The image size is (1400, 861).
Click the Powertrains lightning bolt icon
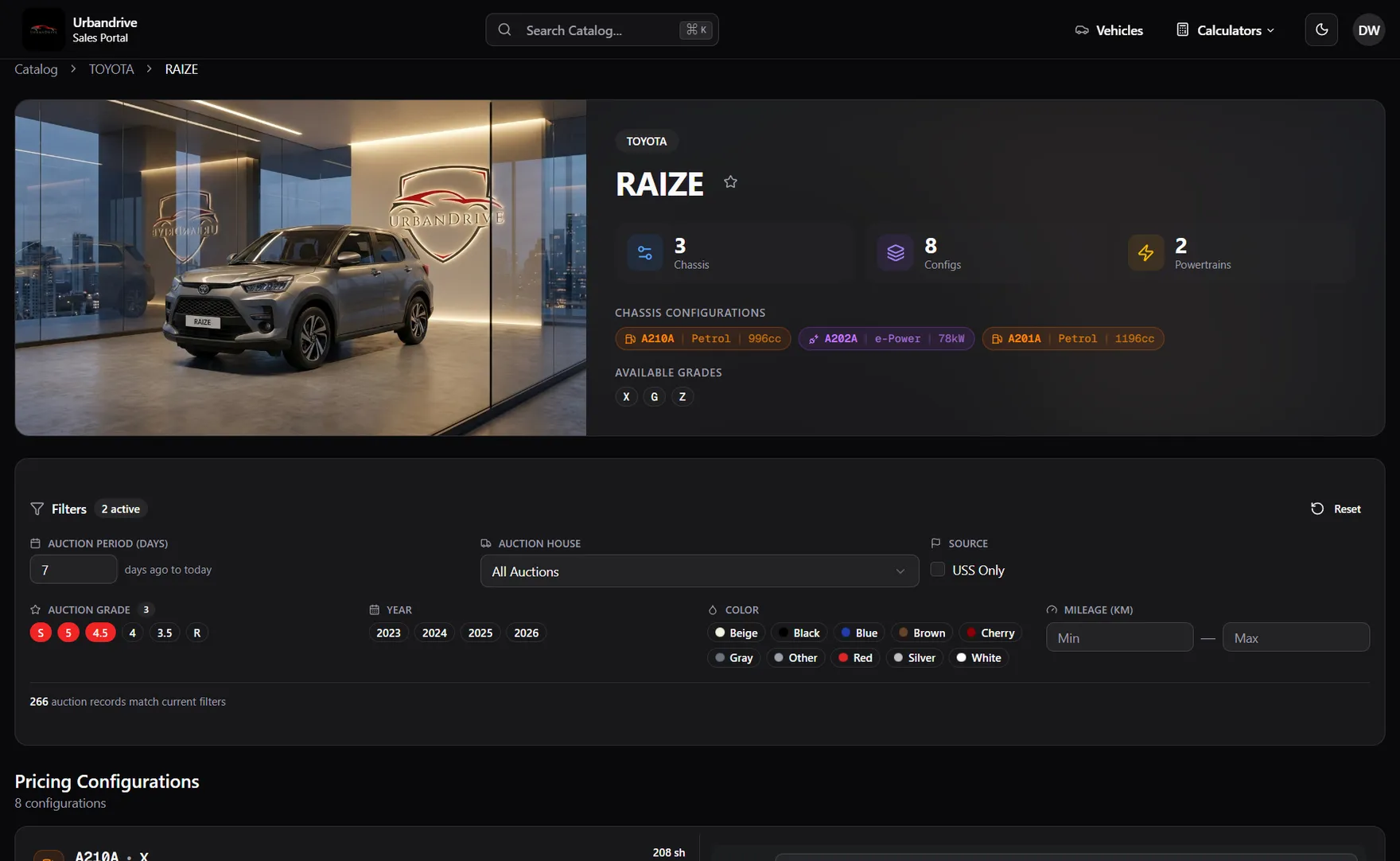[1145, 253]
